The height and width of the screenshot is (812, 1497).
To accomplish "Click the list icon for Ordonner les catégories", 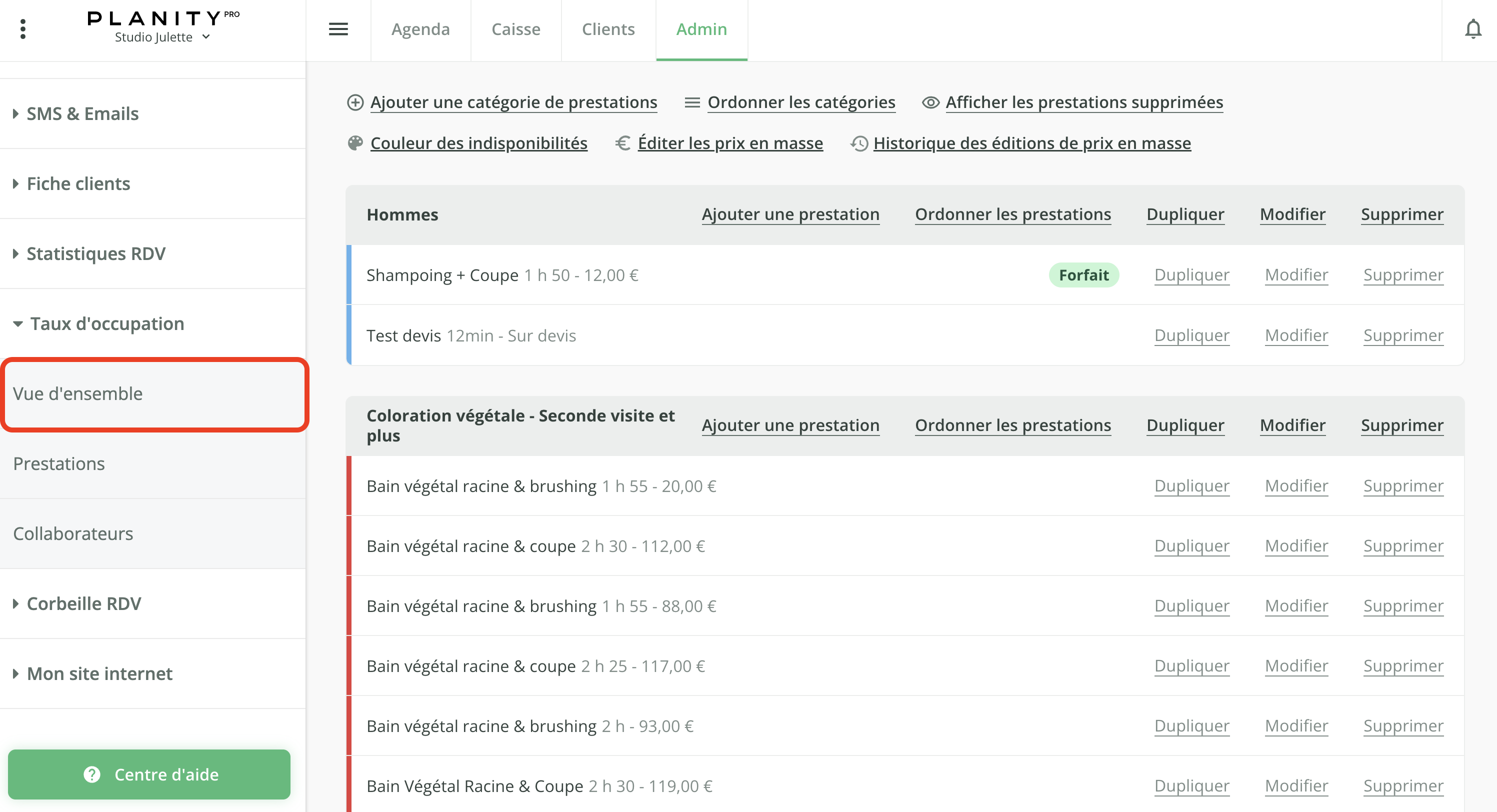I will tap(691, 101).
